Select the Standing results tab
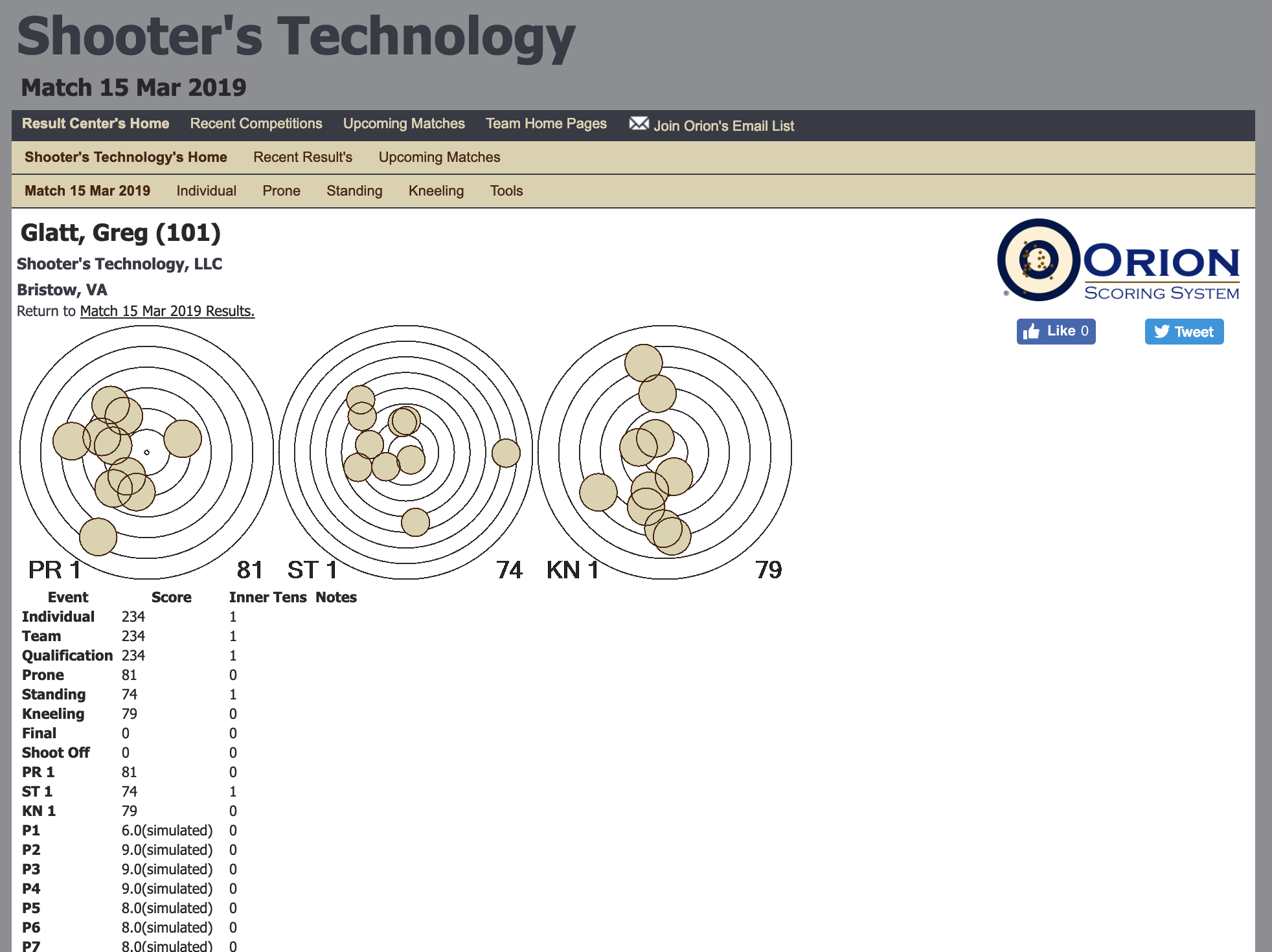The width and height of the screenshot is (1272, 952). tap(354, 191)
